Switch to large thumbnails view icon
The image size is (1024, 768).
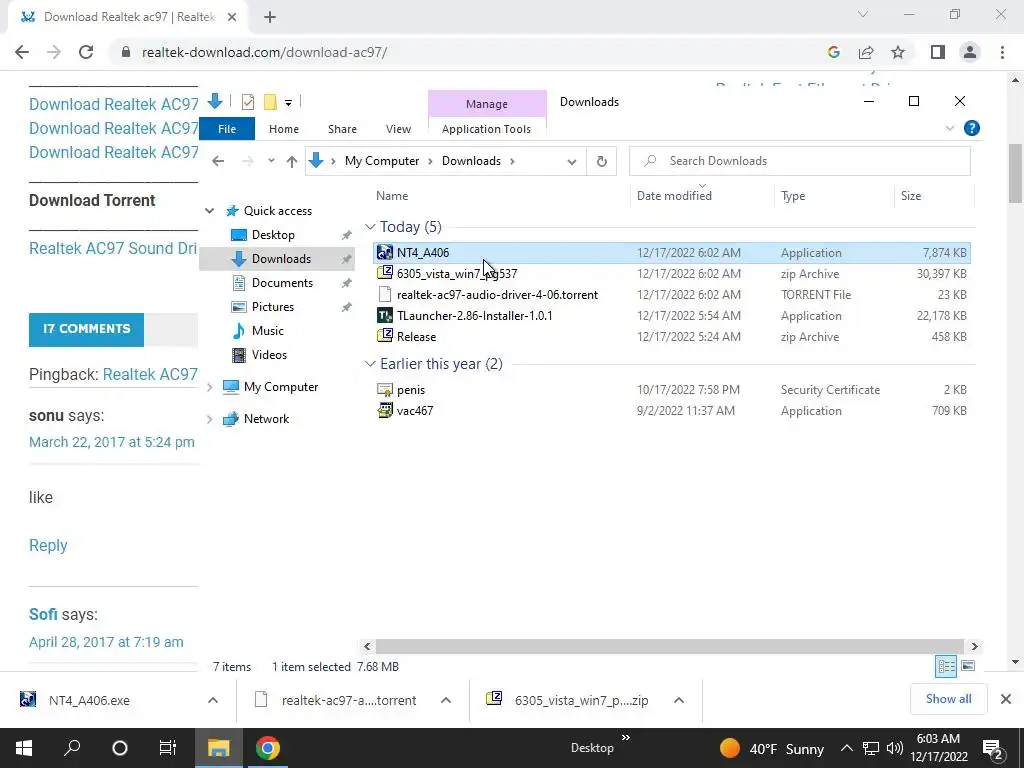[x=968, y=666]
